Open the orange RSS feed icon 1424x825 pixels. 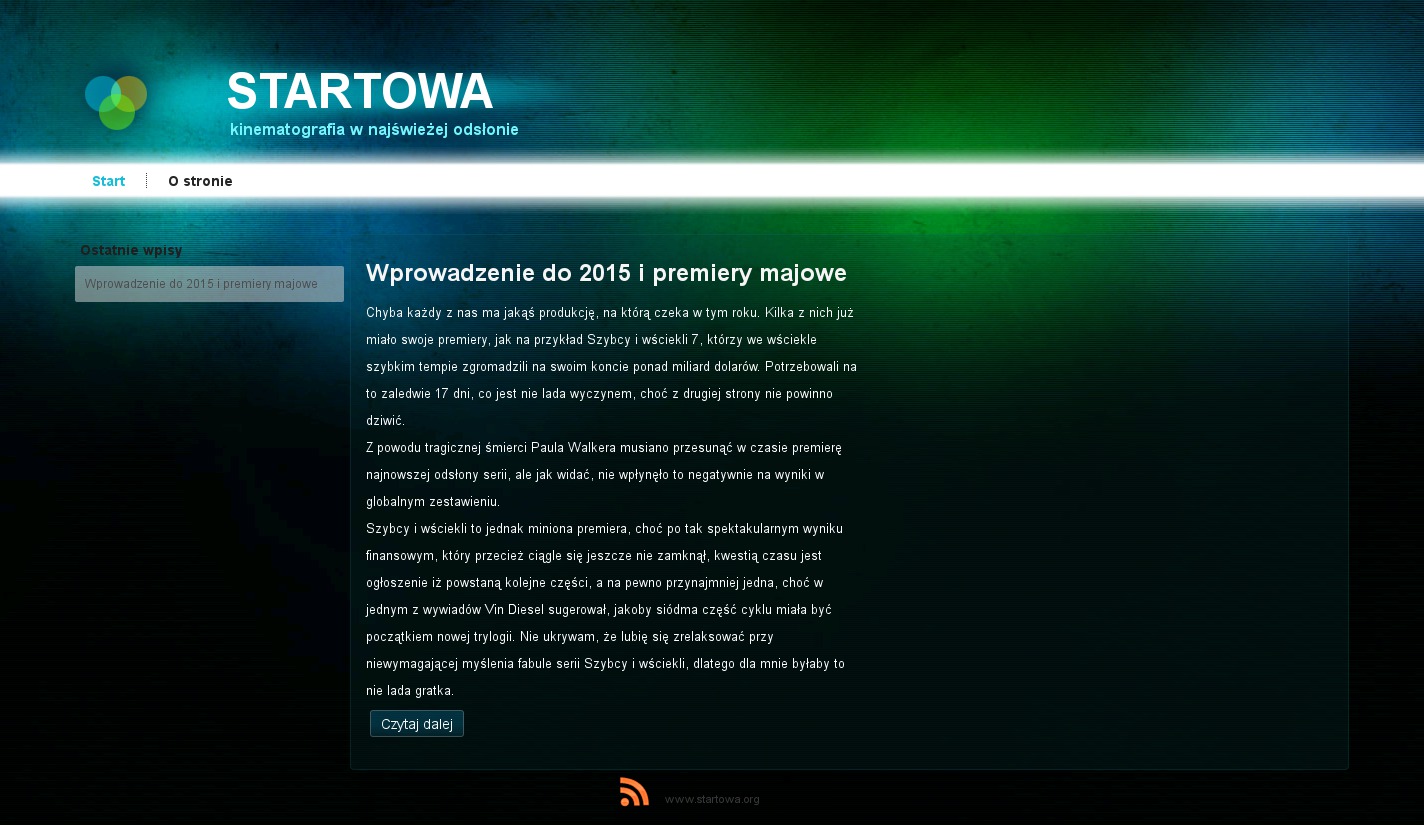coord(634,792)
